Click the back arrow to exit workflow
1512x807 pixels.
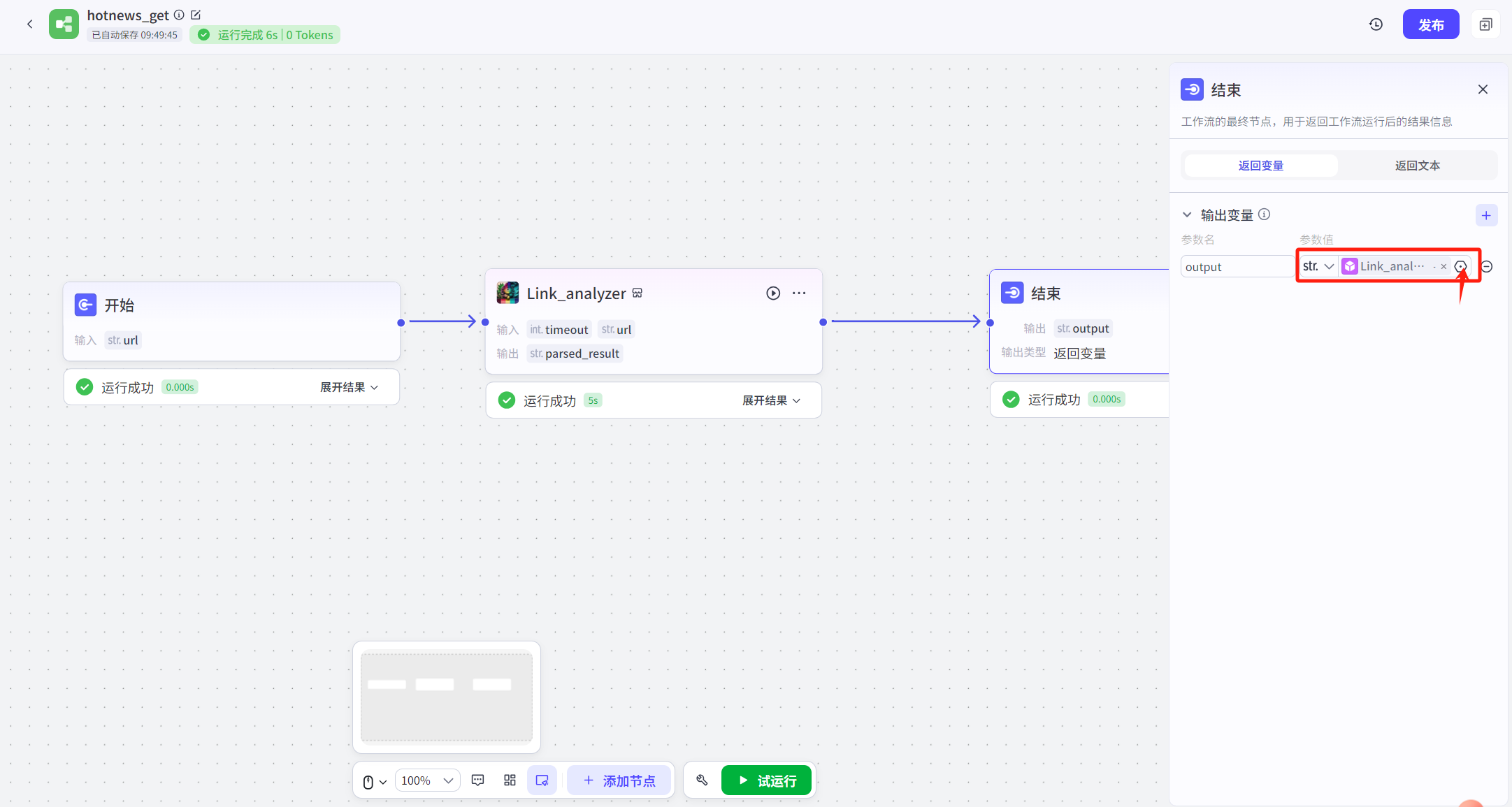pos(29,24)
